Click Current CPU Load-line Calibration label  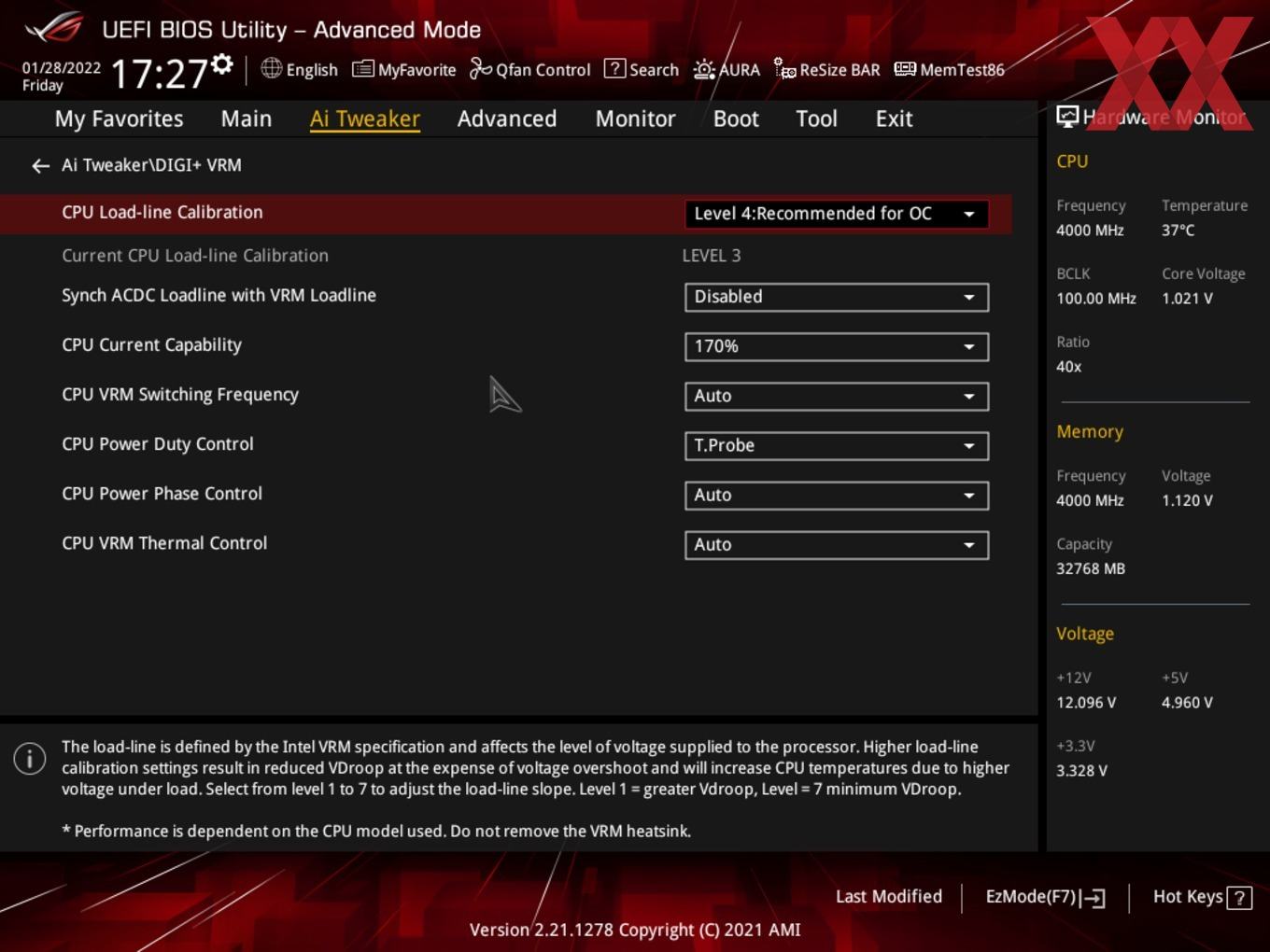pos(195,256)
